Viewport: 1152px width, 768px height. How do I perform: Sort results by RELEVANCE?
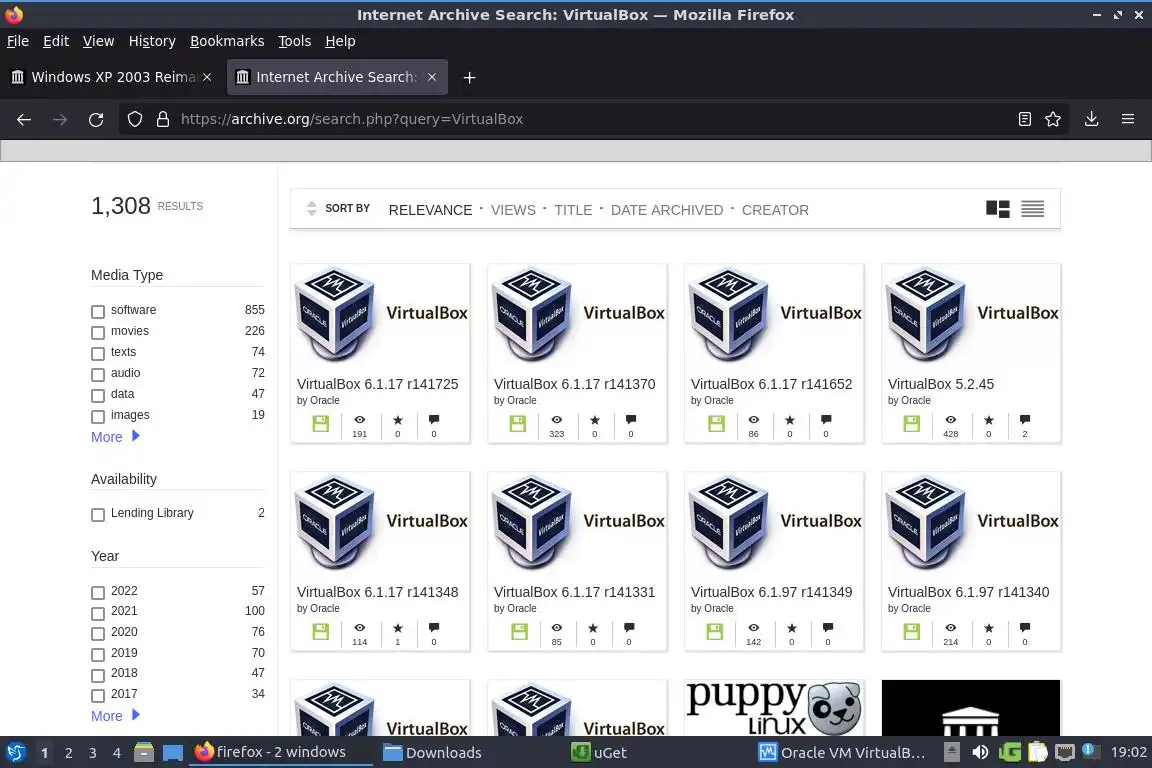[x=431, y=210]
